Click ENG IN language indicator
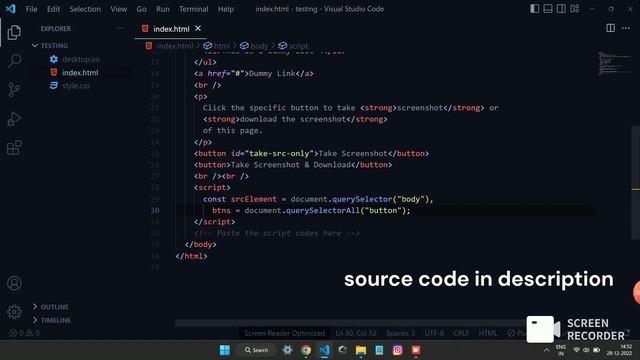Image resolution: width=640 pixels, height=360 pixels. [x=561, y=350]
